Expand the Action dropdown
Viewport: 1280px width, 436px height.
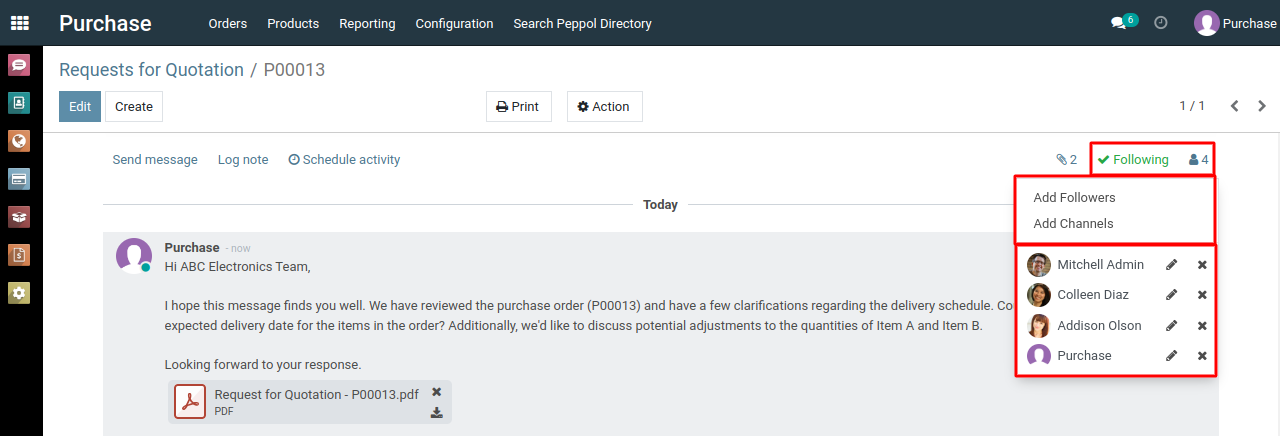click(x=604, y=107)
